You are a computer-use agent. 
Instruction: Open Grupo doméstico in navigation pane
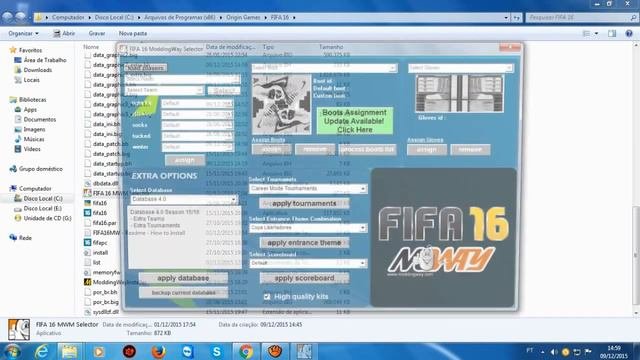tap(41, 169)
